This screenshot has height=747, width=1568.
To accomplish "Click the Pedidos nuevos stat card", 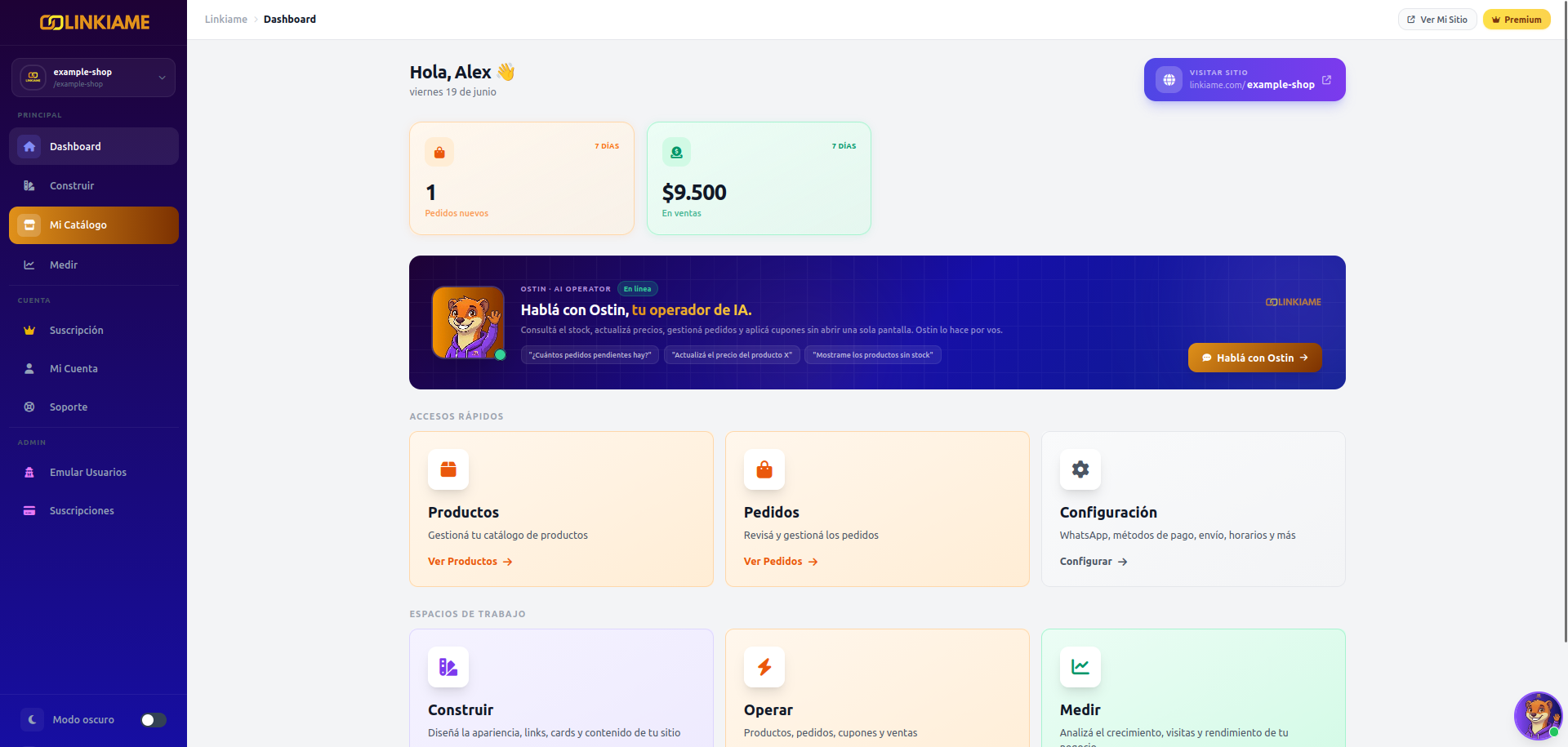I will point(522,179).
